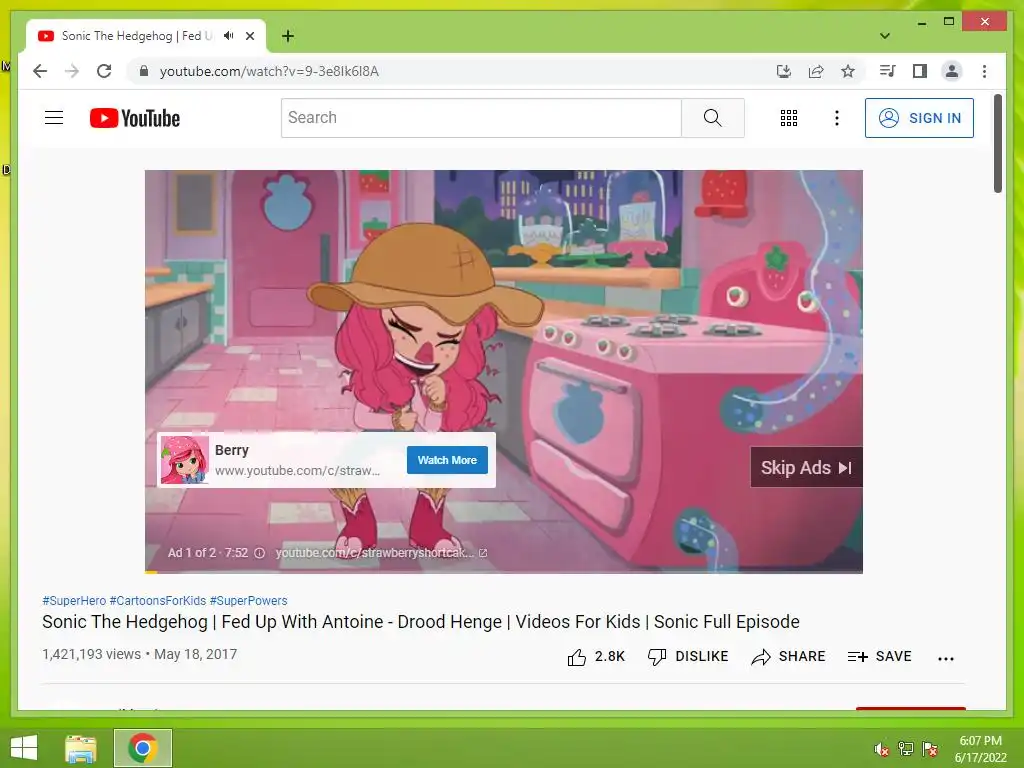Open Chrome three-dot menu

coord(984,71)
